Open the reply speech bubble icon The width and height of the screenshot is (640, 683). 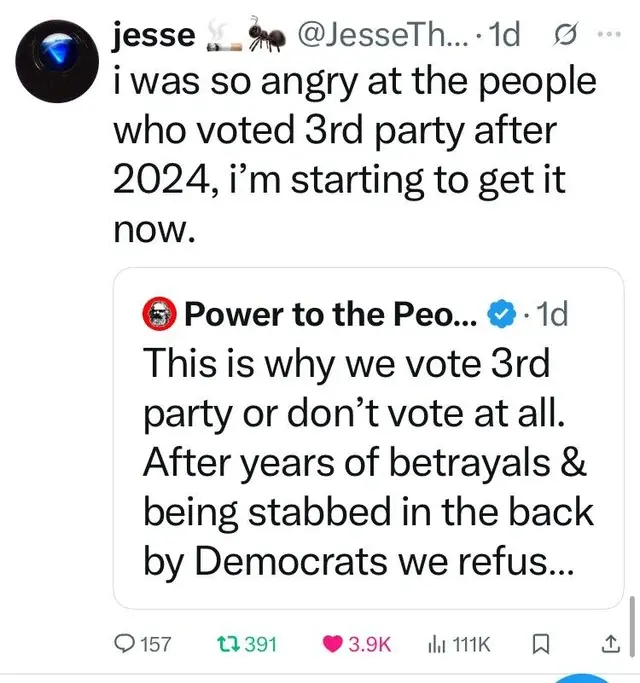(x=124, y=645)
